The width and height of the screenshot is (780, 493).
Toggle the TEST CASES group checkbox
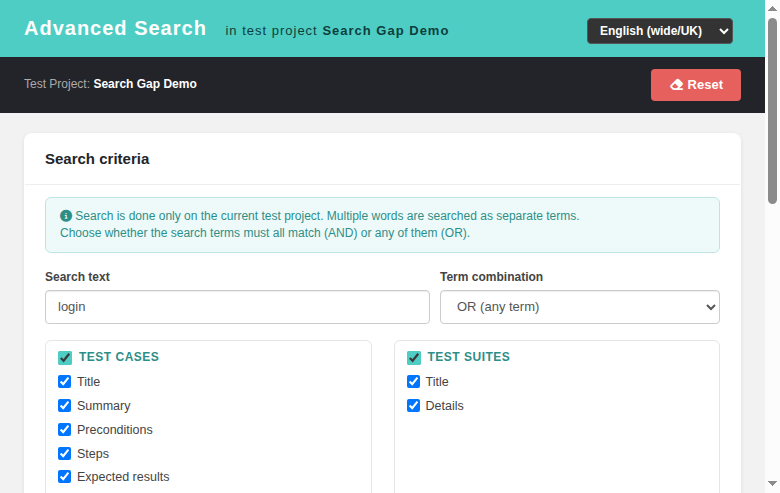click(x=65, y=357)
